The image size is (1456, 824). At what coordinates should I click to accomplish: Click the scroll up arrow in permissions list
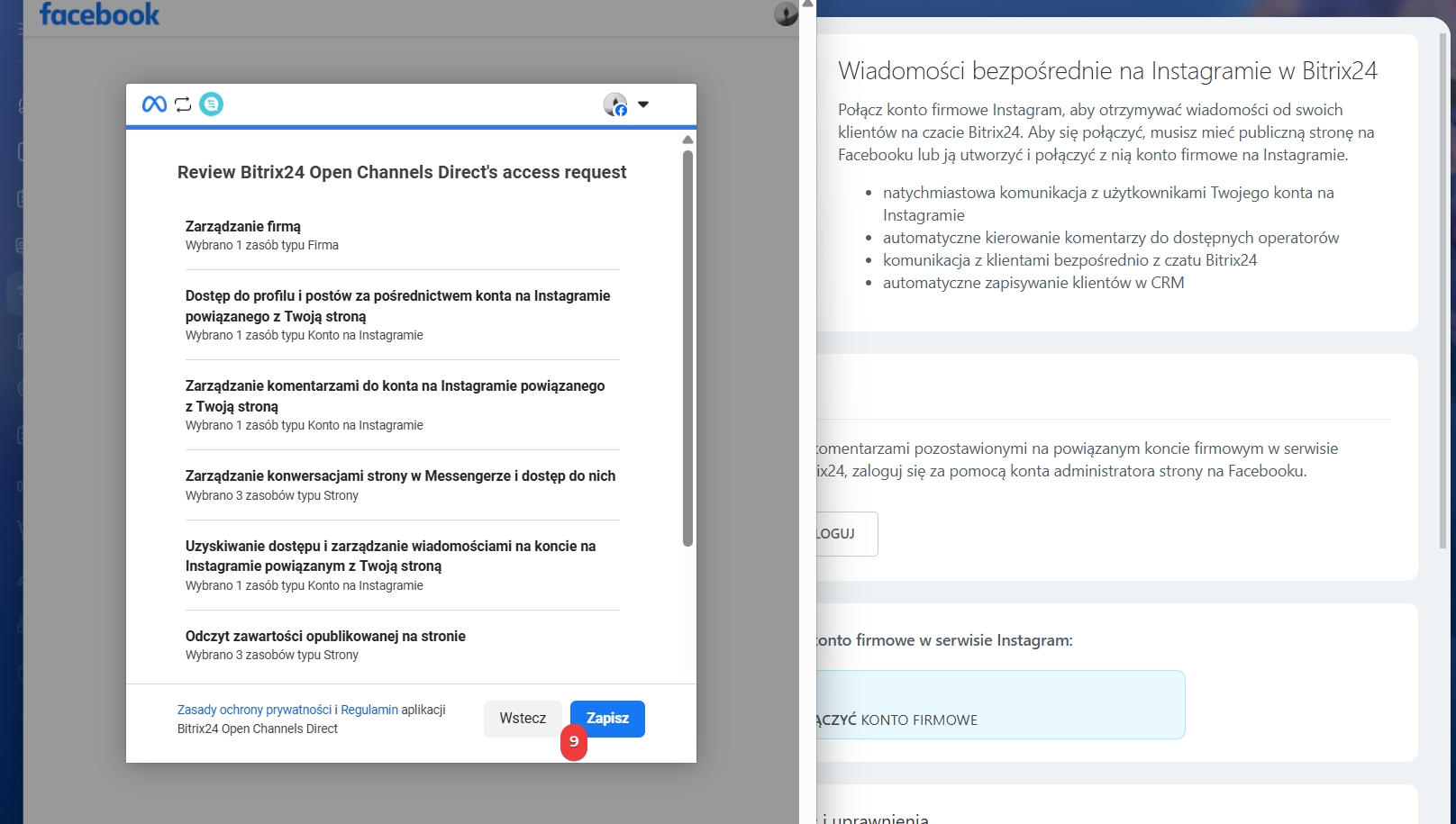coord(687,140)
